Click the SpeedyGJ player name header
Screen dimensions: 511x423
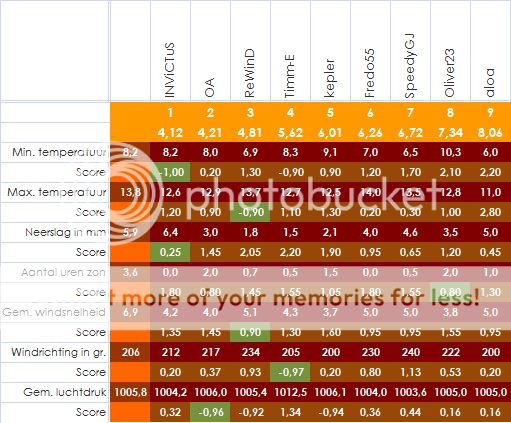point(410,66)
